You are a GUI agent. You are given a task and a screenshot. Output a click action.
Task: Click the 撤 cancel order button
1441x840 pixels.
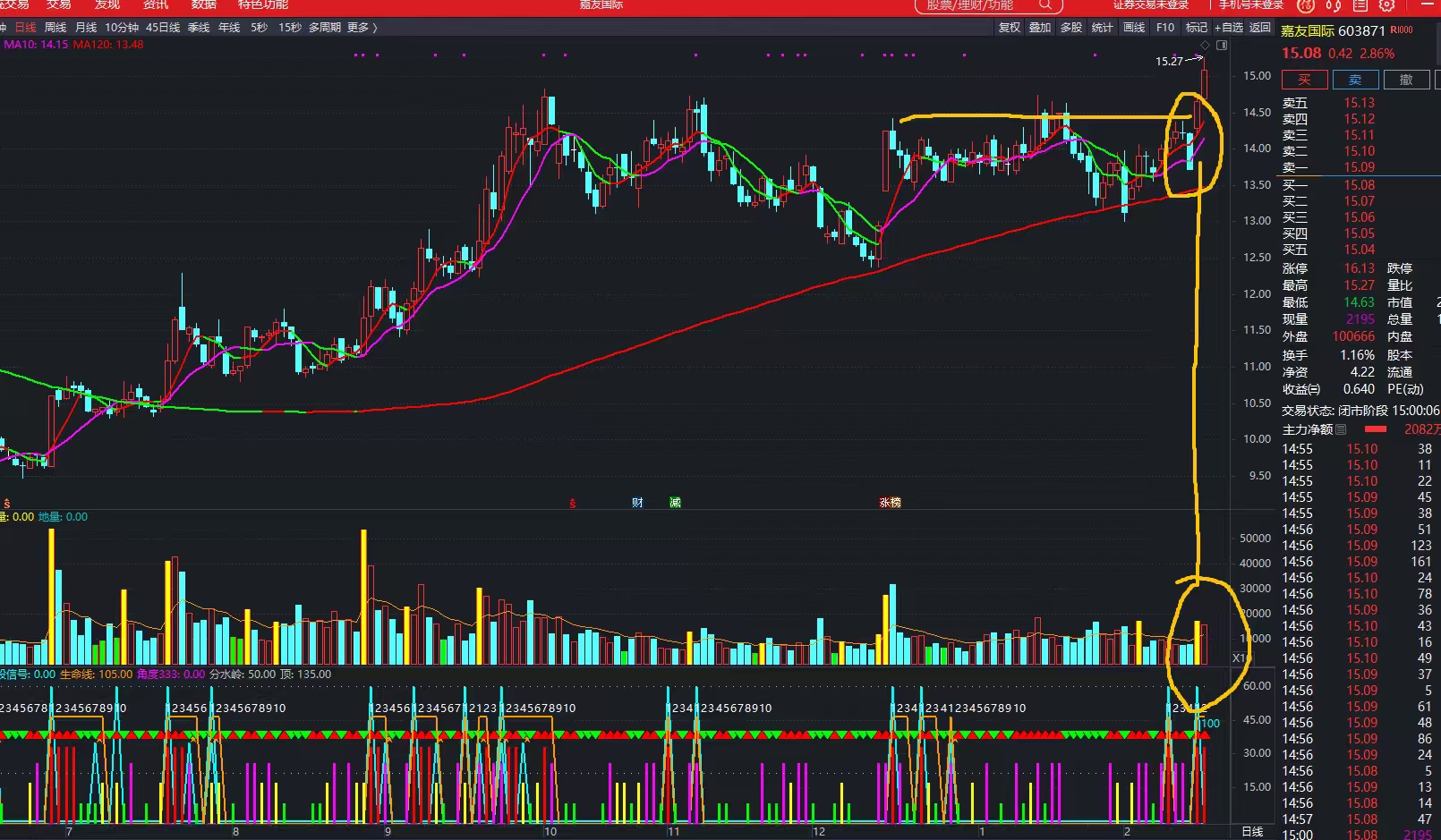click(x=1406, y=80)
